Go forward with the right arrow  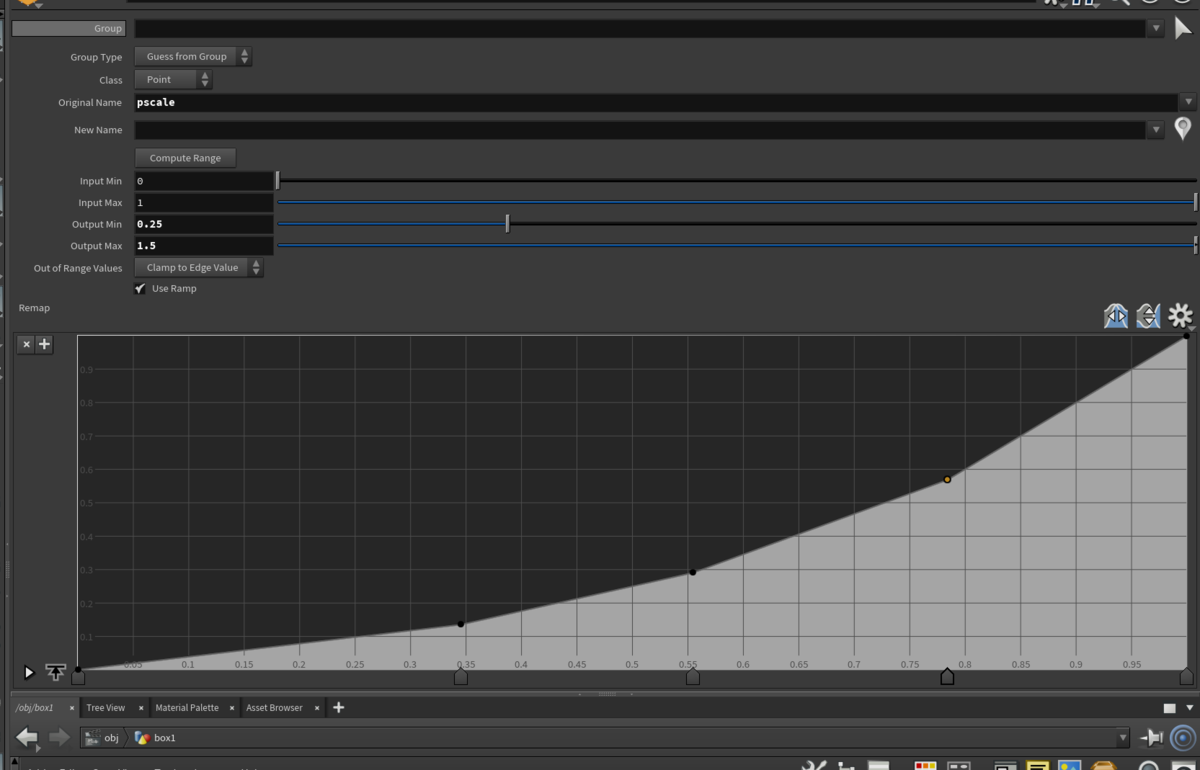(59, 738)
